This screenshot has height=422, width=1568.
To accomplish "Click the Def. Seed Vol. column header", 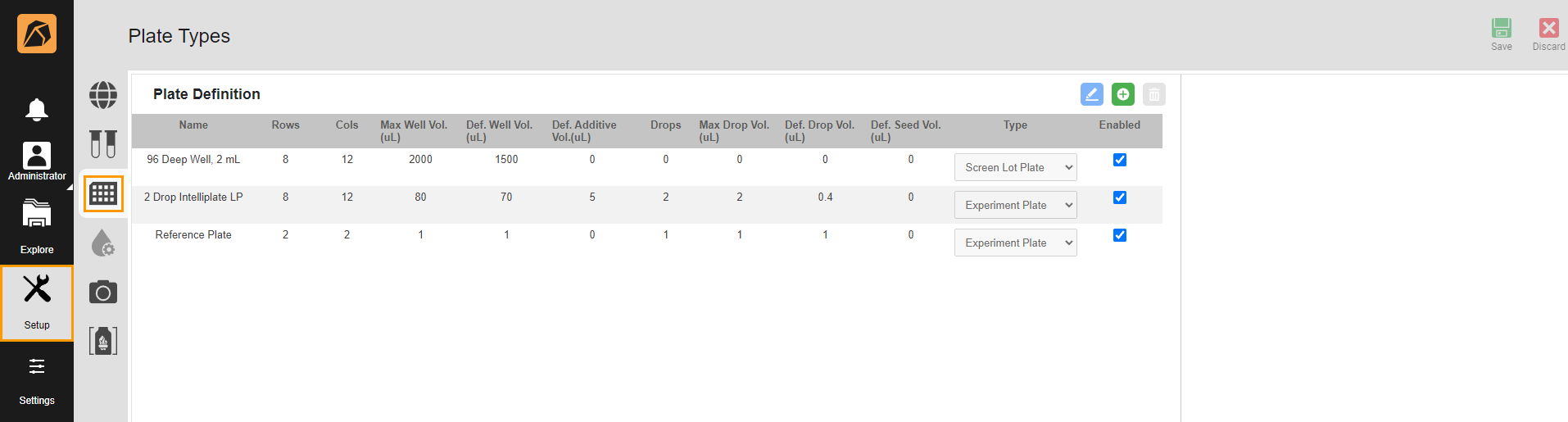I will pos(906,131).
